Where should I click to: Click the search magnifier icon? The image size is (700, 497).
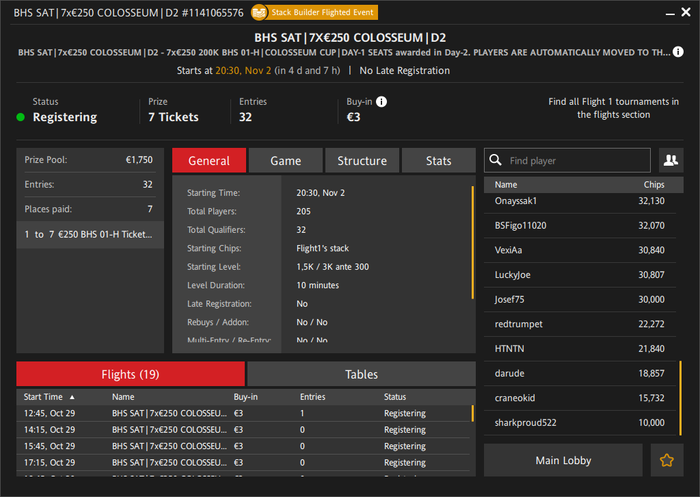point(495,160)
